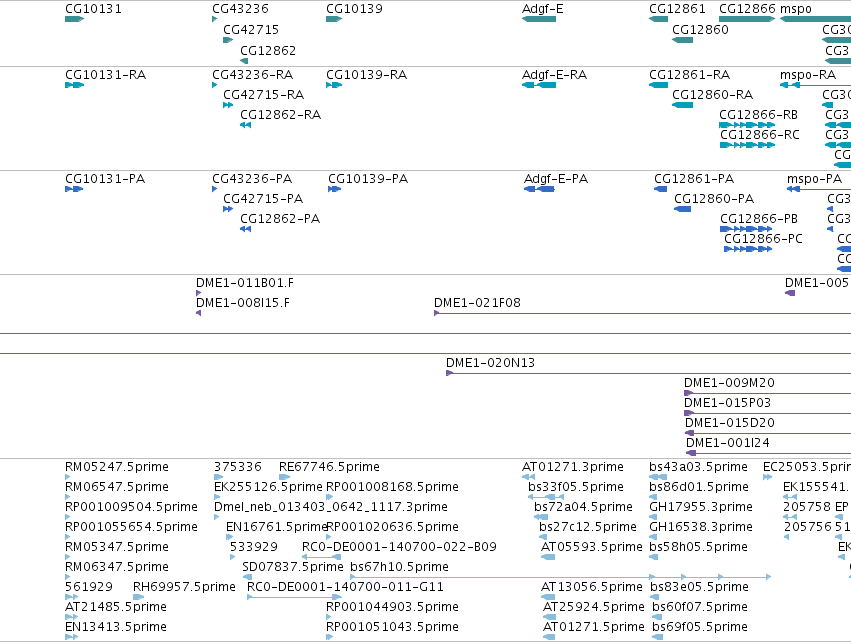851x642 pixels.
Task: Click the CG12862 gene label
Action: [268, 50]
